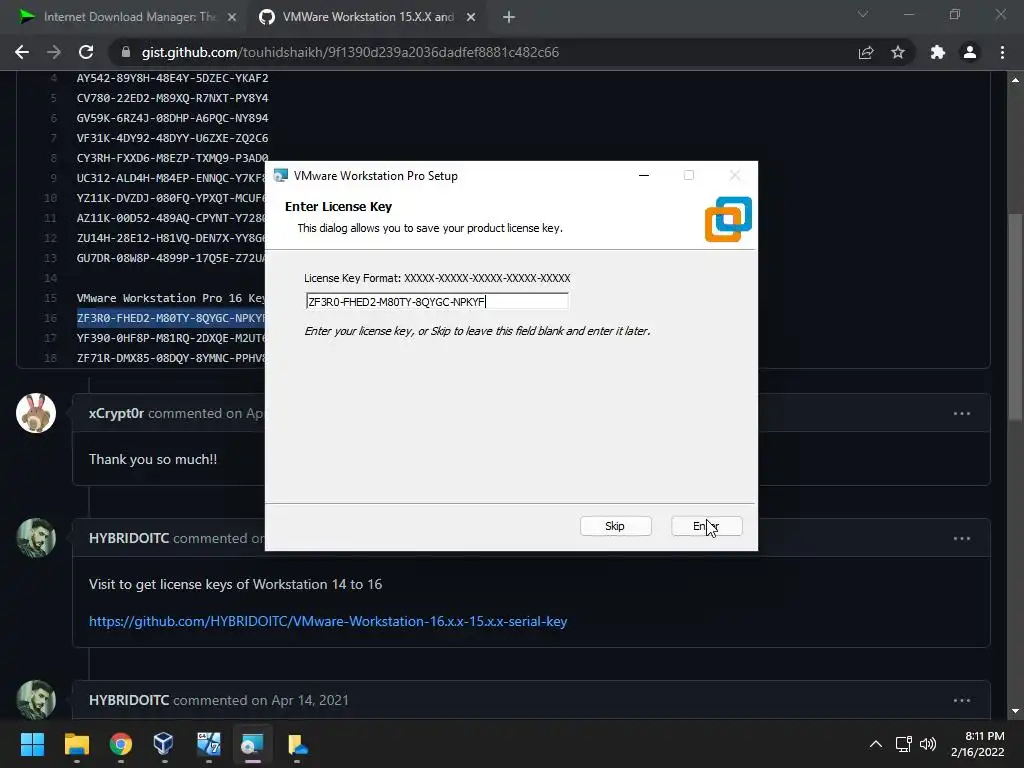
Task: Select key CV780-22ED2-M89XQ-R7NXT-PY8Y4 line
Action: (x=172, y=98)
